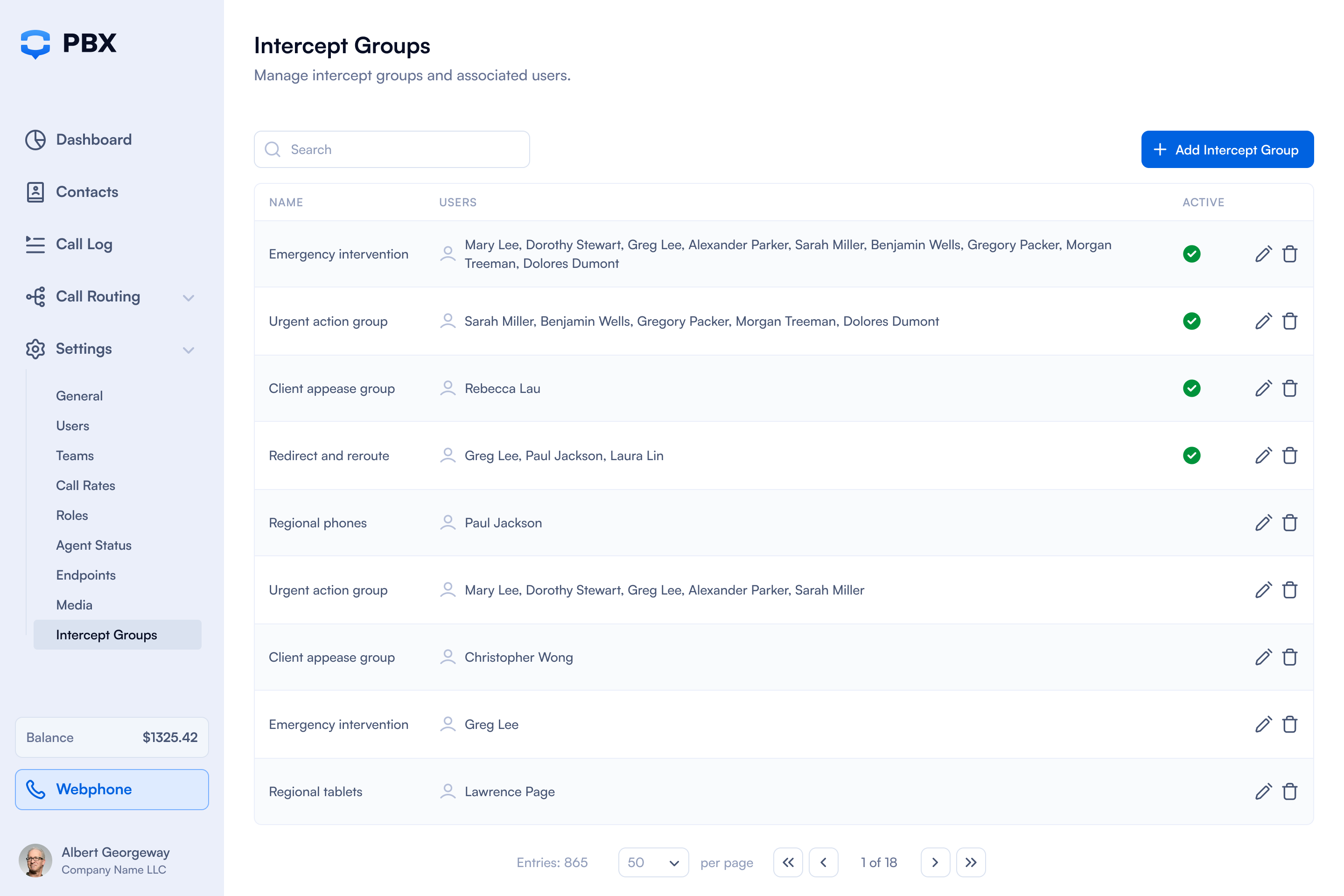Jump to the first page of entries
Image resolution: width=1344 pixels, height=896 pixels.
point(788,862)
